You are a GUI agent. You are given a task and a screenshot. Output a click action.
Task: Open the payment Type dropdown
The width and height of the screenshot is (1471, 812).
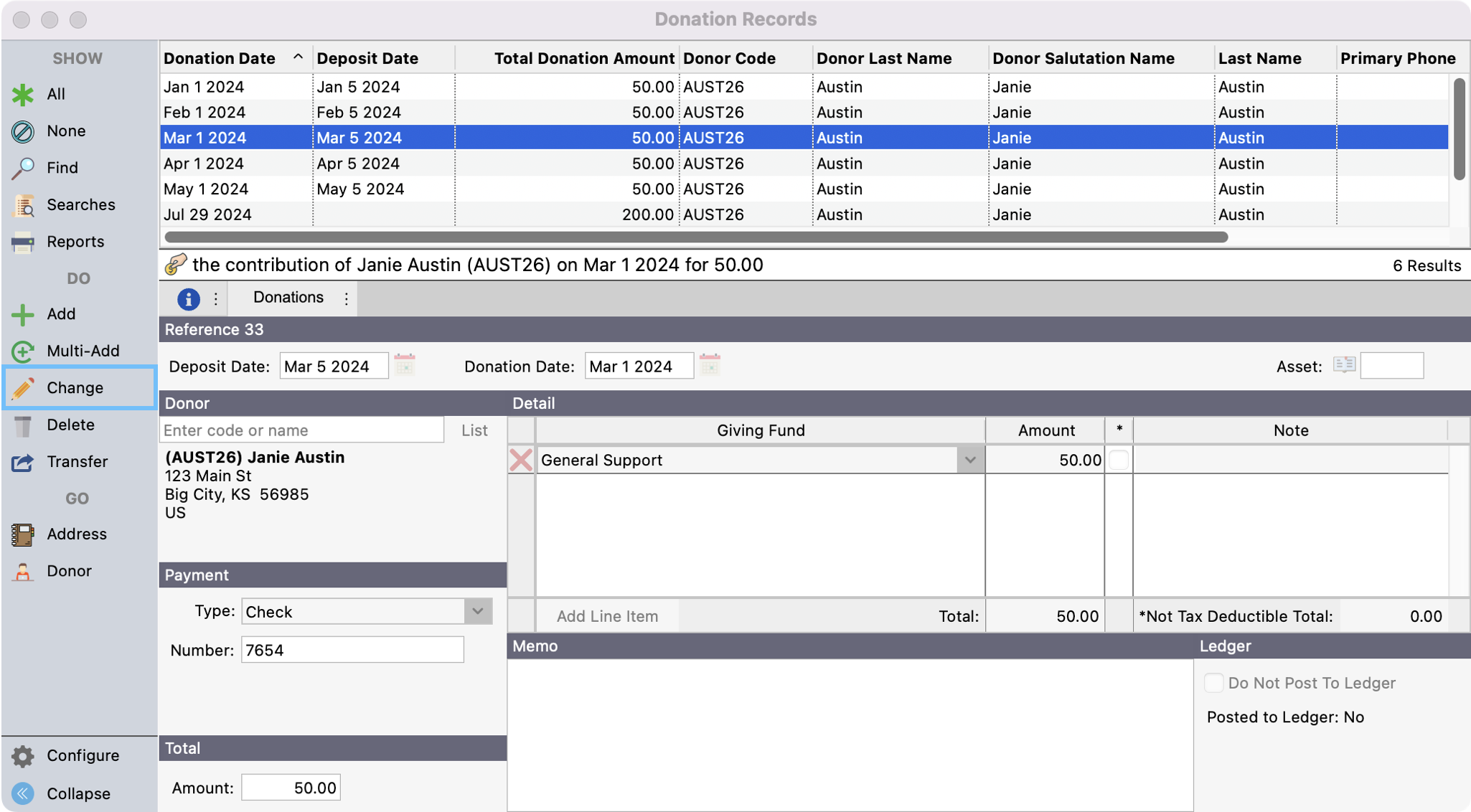[x=477, y=611]
